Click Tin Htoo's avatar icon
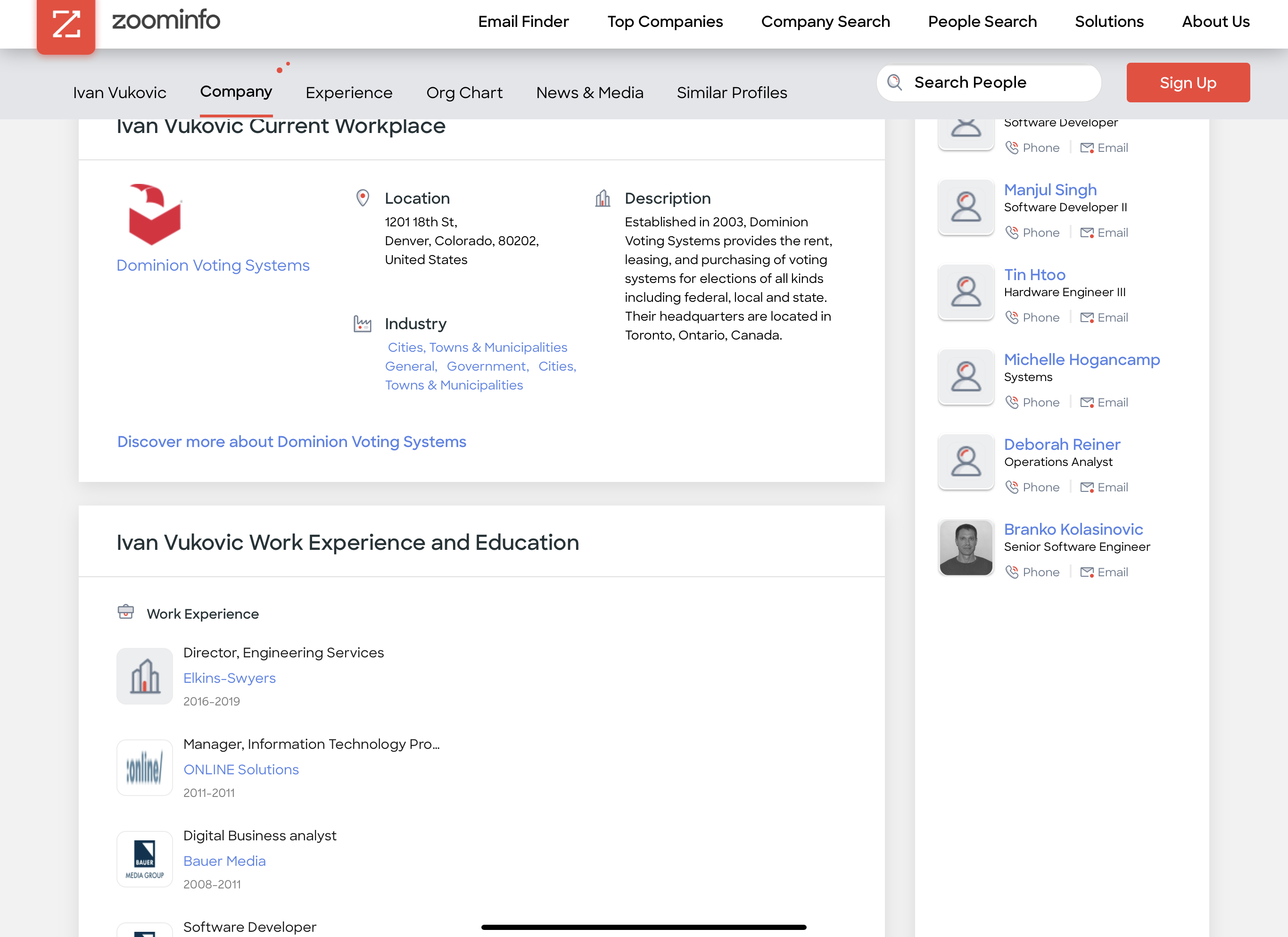Screen dimensions: 1288x937 pyautogui.click(x=966, y=292)
